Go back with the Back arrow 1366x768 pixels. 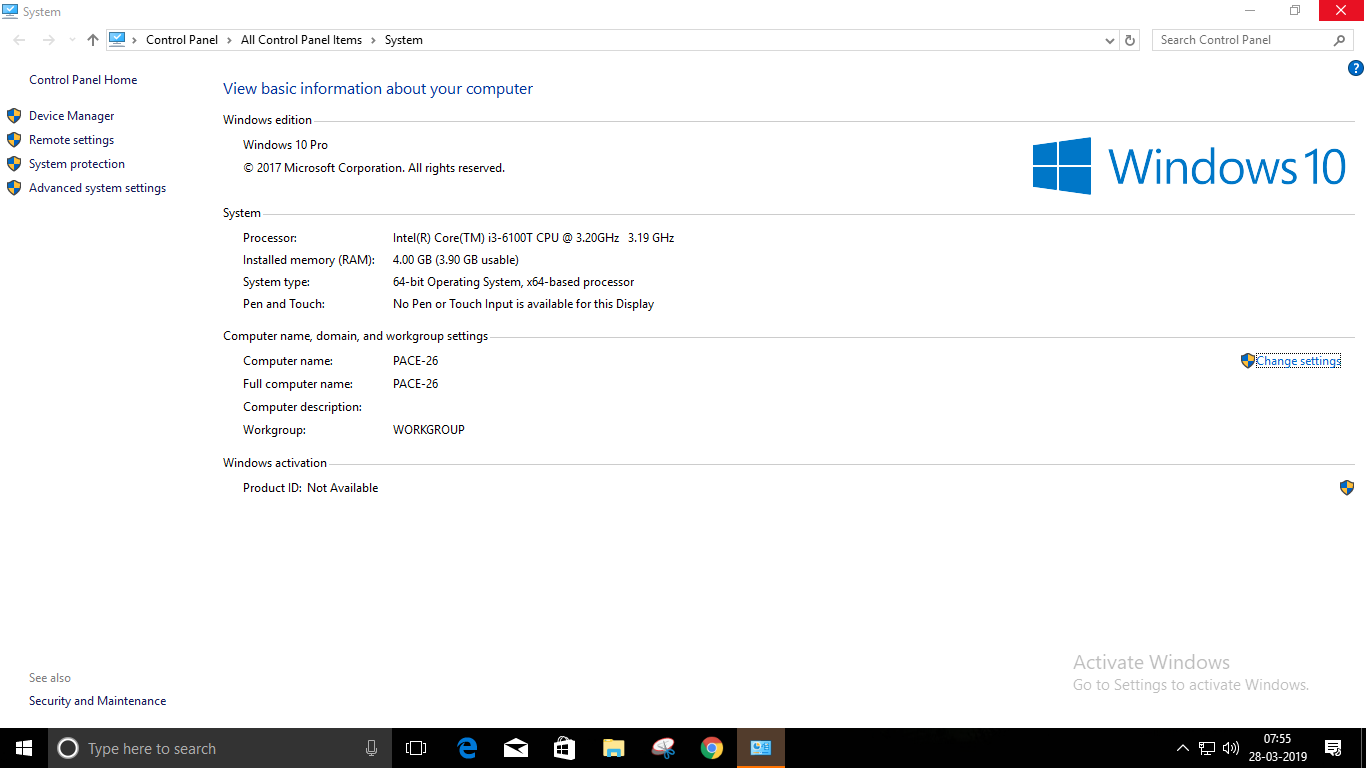pos(20,40)
